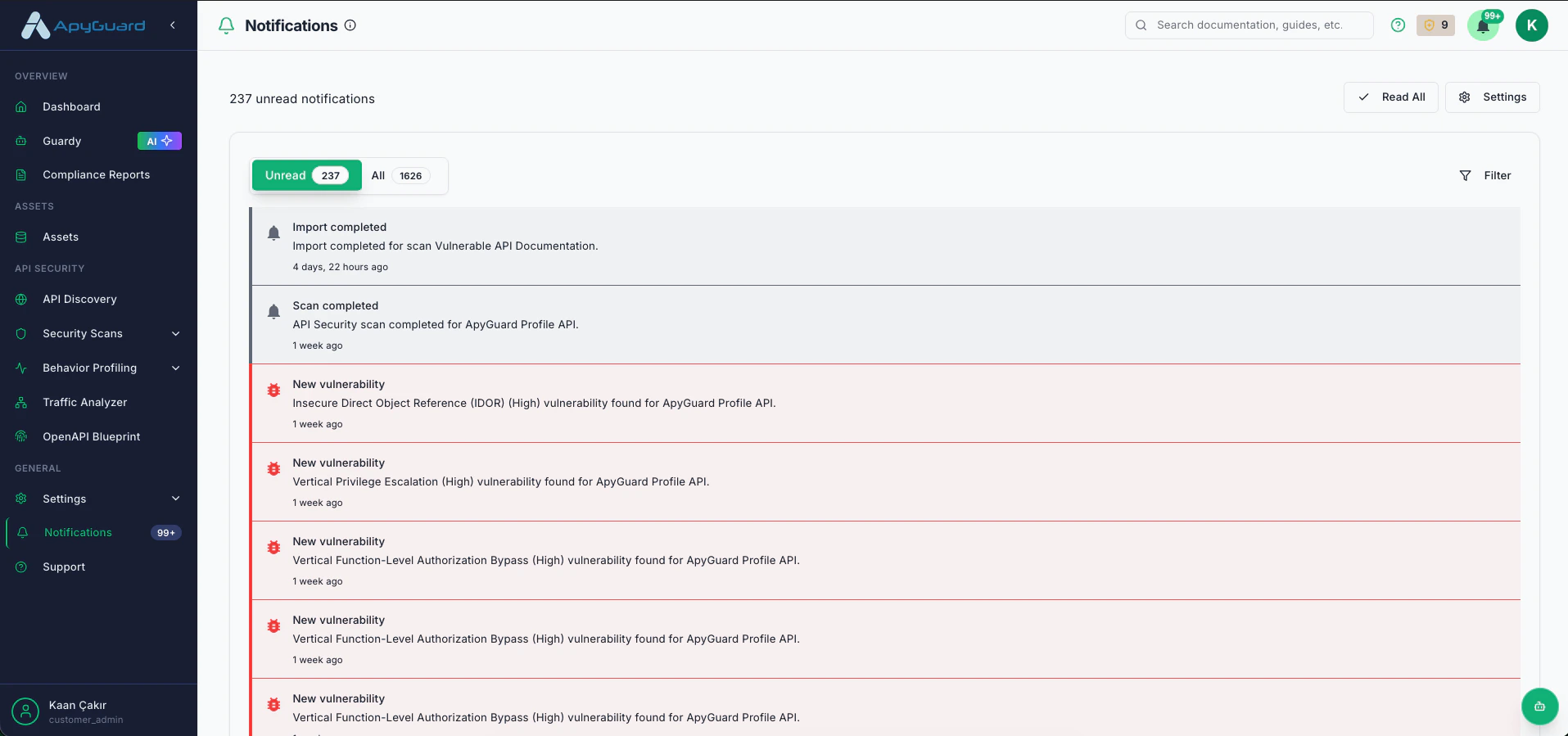Collapse the sidebar with the chevron
This screenshot has width=1568, height=736.
pos(173,25)
